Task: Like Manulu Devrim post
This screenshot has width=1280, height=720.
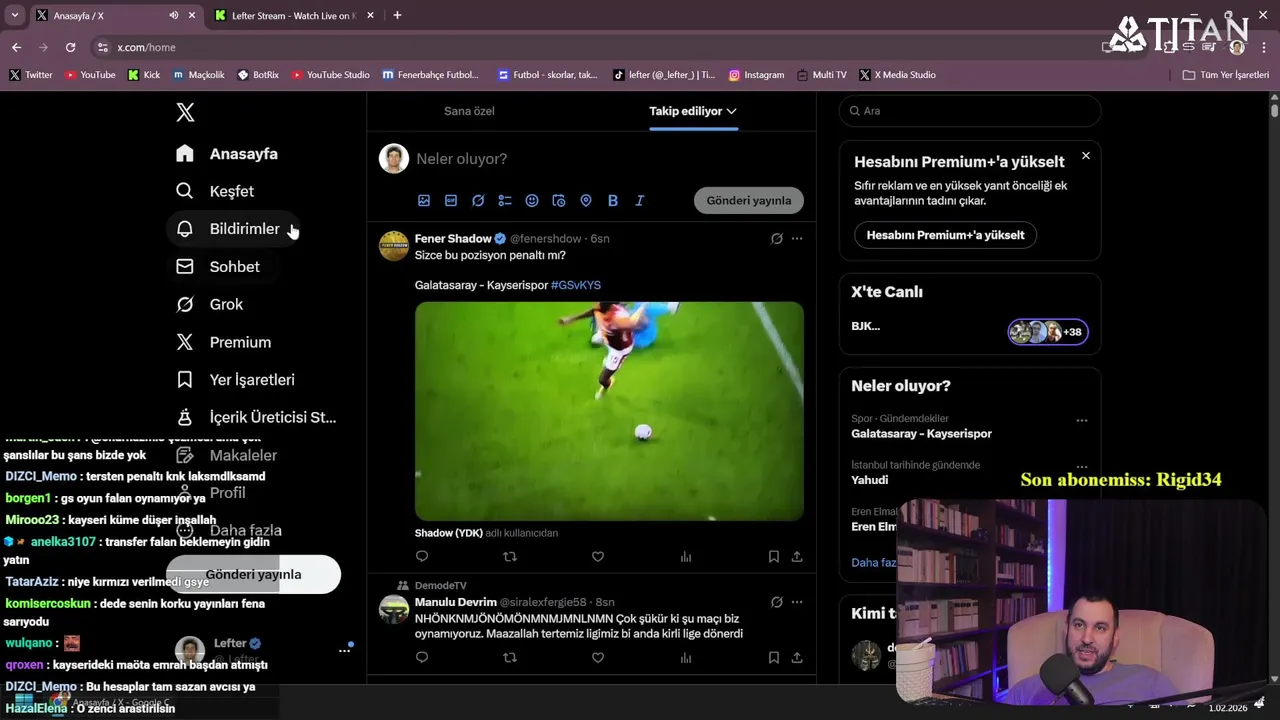Action: tap(598, 658)
